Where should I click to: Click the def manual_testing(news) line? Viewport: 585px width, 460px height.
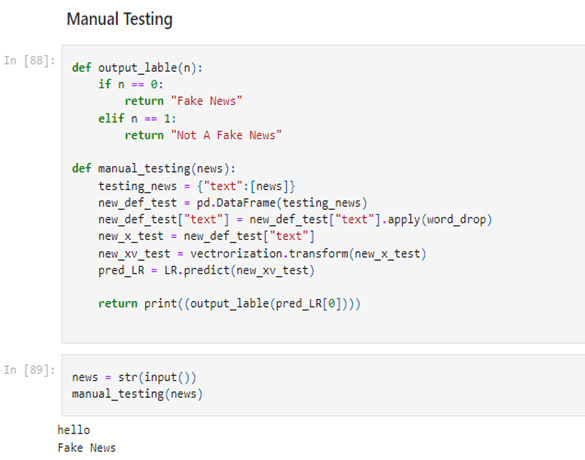click(154, 169)
